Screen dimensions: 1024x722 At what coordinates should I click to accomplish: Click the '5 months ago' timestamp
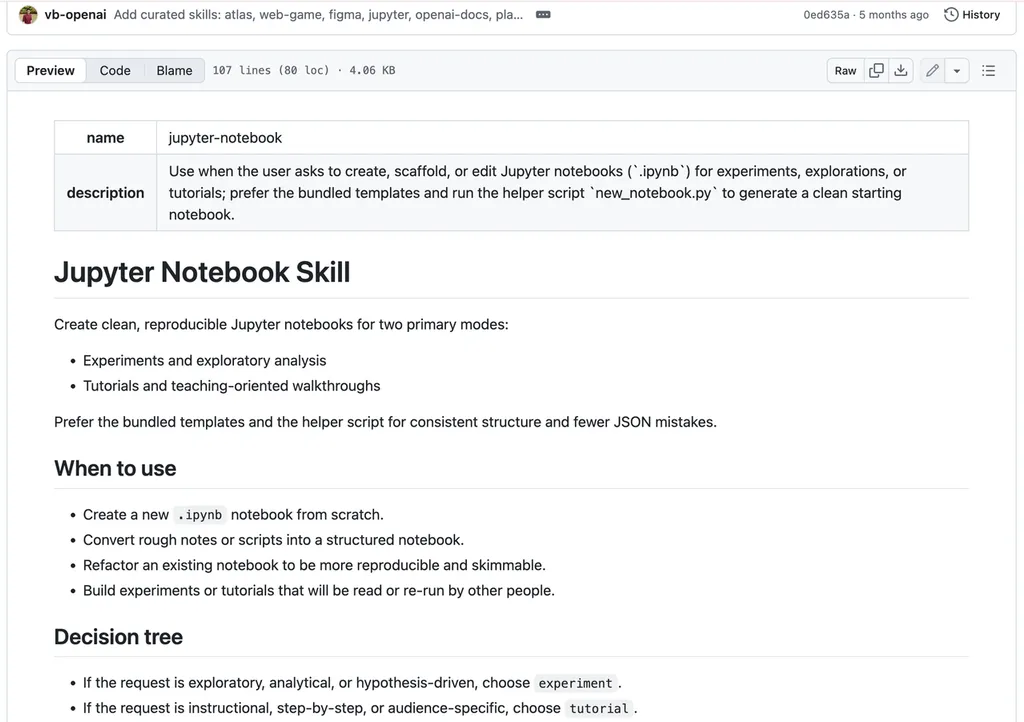coord(893,14)
